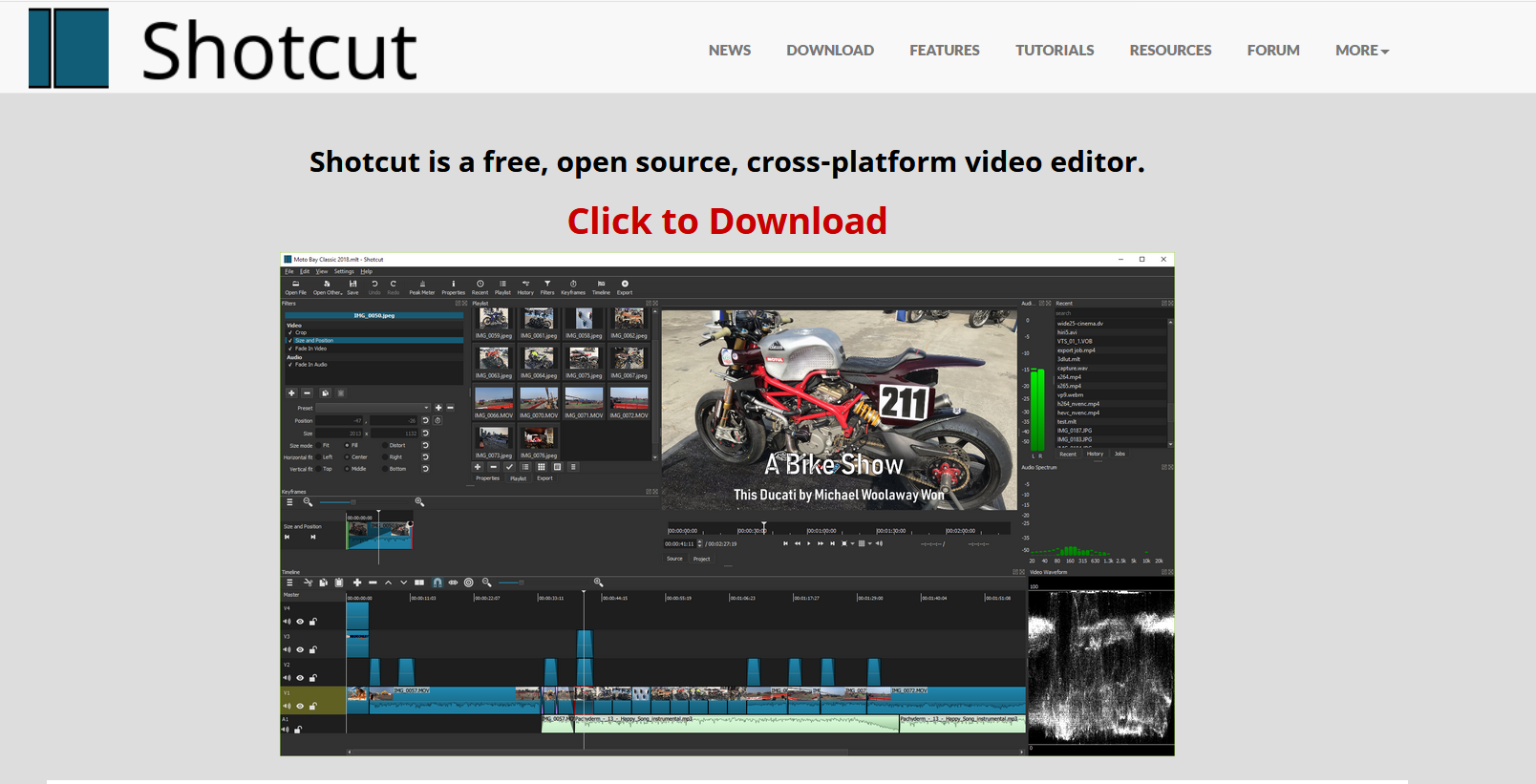The width and height of the screenshot is (1536, 784).
Task: Open the History tab in Recent panel
Action: pyautogui.click(x=1095, y=454)
